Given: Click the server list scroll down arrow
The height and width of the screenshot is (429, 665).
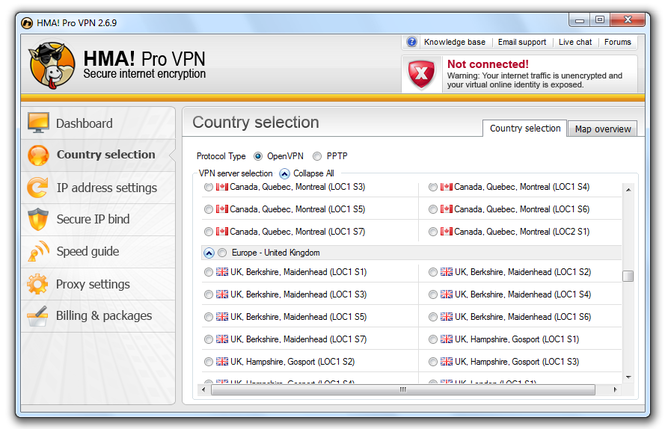Looking at the screenshot, I should point(628,377).
